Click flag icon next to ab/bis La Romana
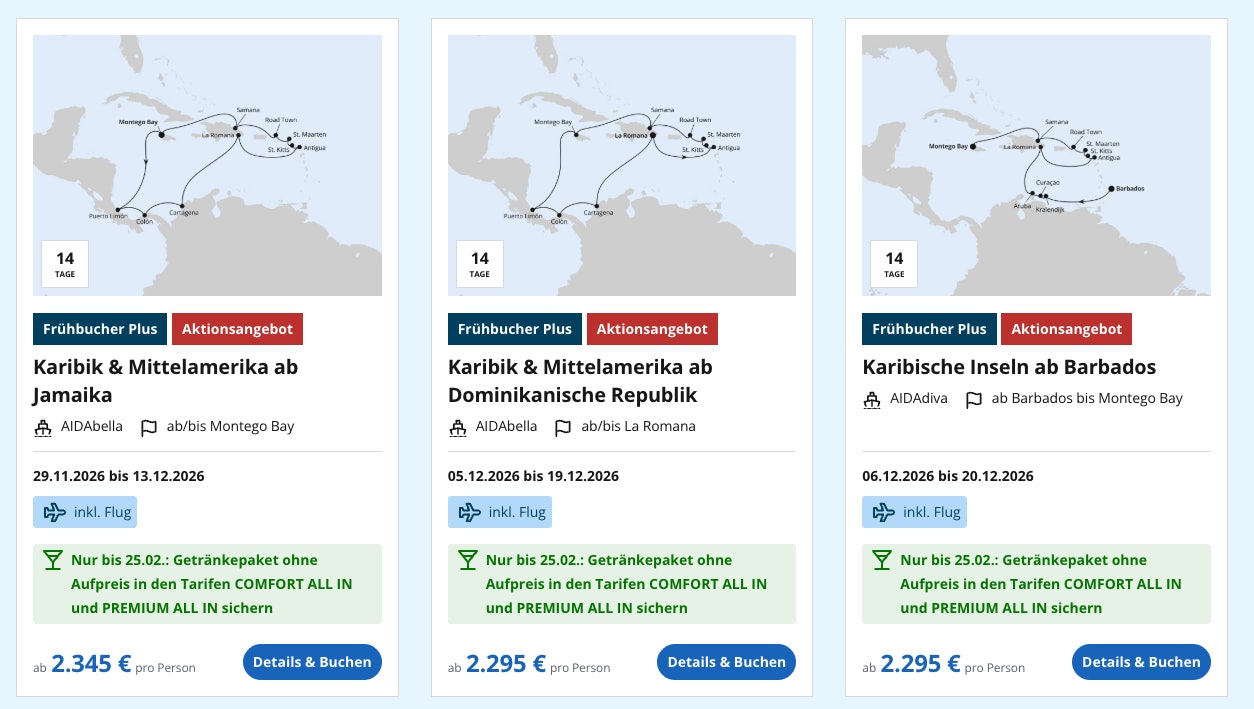The height and width of the screenshot is (709, 1254). coord(563,428)
